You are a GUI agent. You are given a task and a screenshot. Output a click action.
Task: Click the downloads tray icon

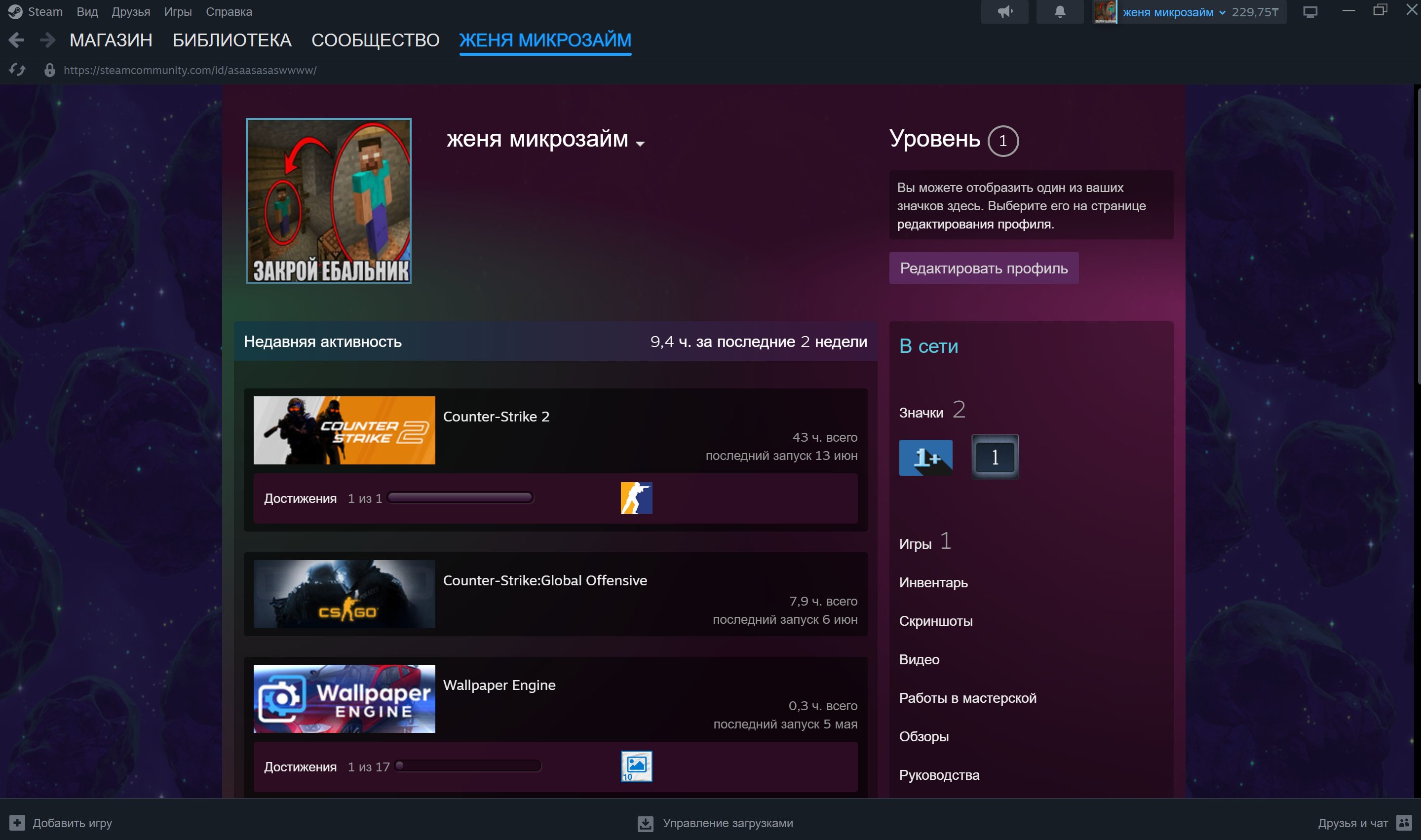[x=646, y=824]
